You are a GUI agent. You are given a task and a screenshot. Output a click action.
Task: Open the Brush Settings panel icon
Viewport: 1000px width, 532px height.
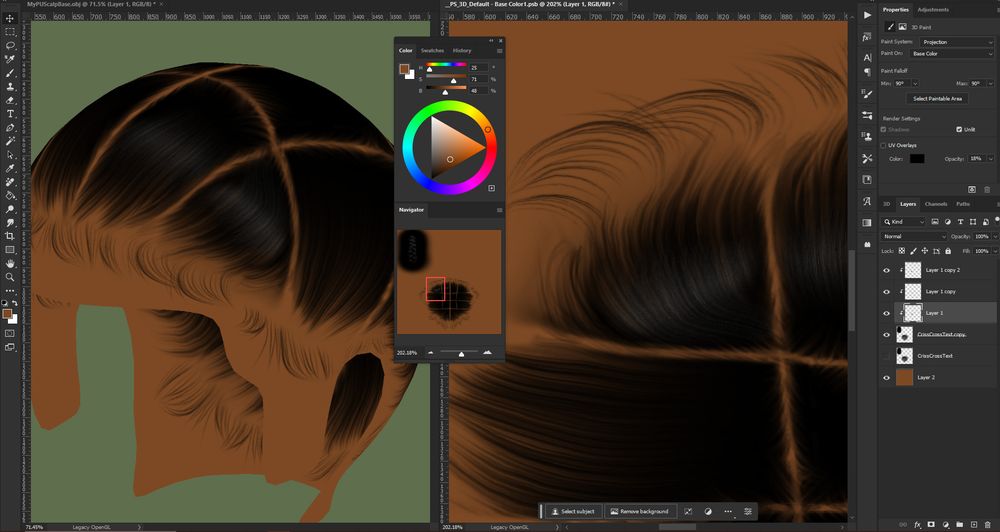[x=867, y=94]
